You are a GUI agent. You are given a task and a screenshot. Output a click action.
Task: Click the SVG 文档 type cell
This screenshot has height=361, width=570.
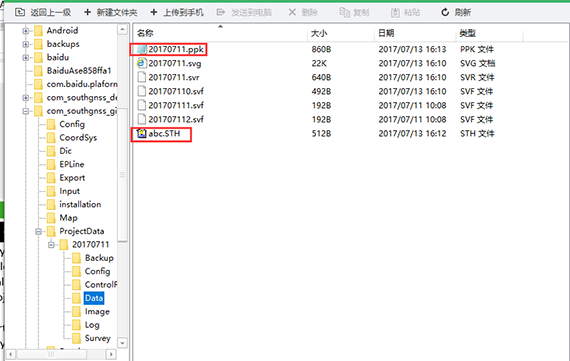click(x=477, y=63)
